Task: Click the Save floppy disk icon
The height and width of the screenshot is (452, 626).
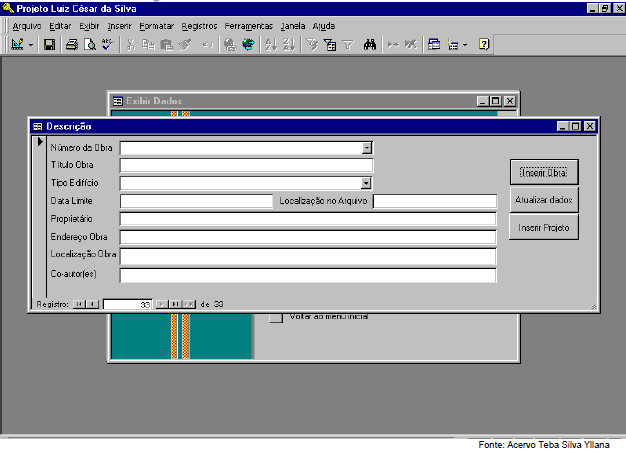Action: click(x=50, y=44)
